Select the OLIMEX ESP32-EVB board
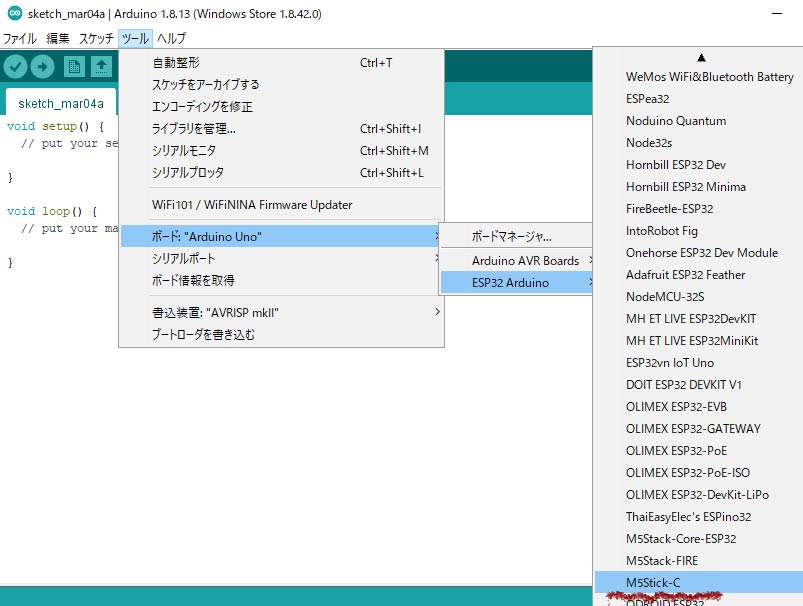The height and width of the screenshot is (606, 803). [699, 407]
